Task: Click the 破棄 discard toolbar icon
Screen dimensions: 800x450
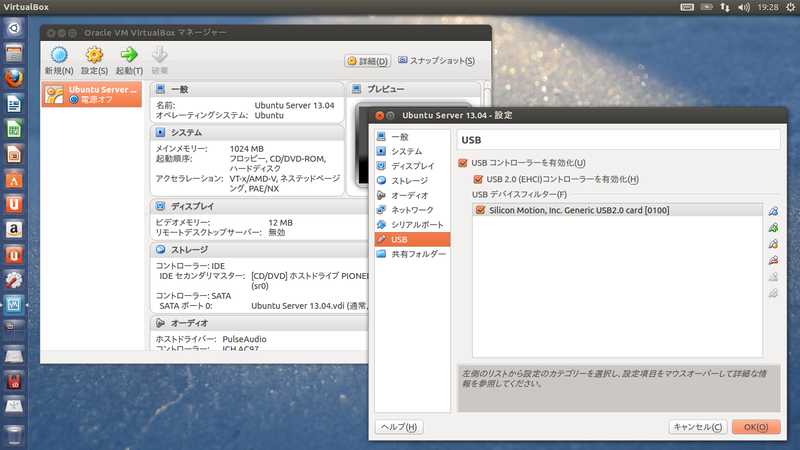Action: 160,61
